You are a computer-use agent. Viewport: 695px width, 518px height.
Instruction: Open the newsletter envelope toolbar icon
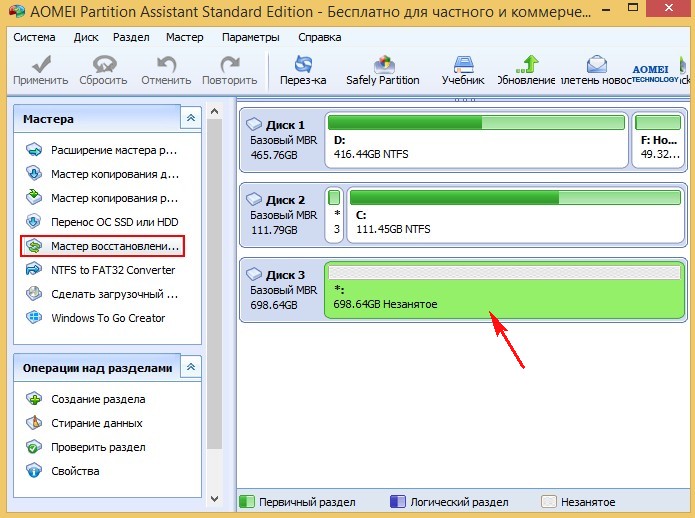[597, 65]
